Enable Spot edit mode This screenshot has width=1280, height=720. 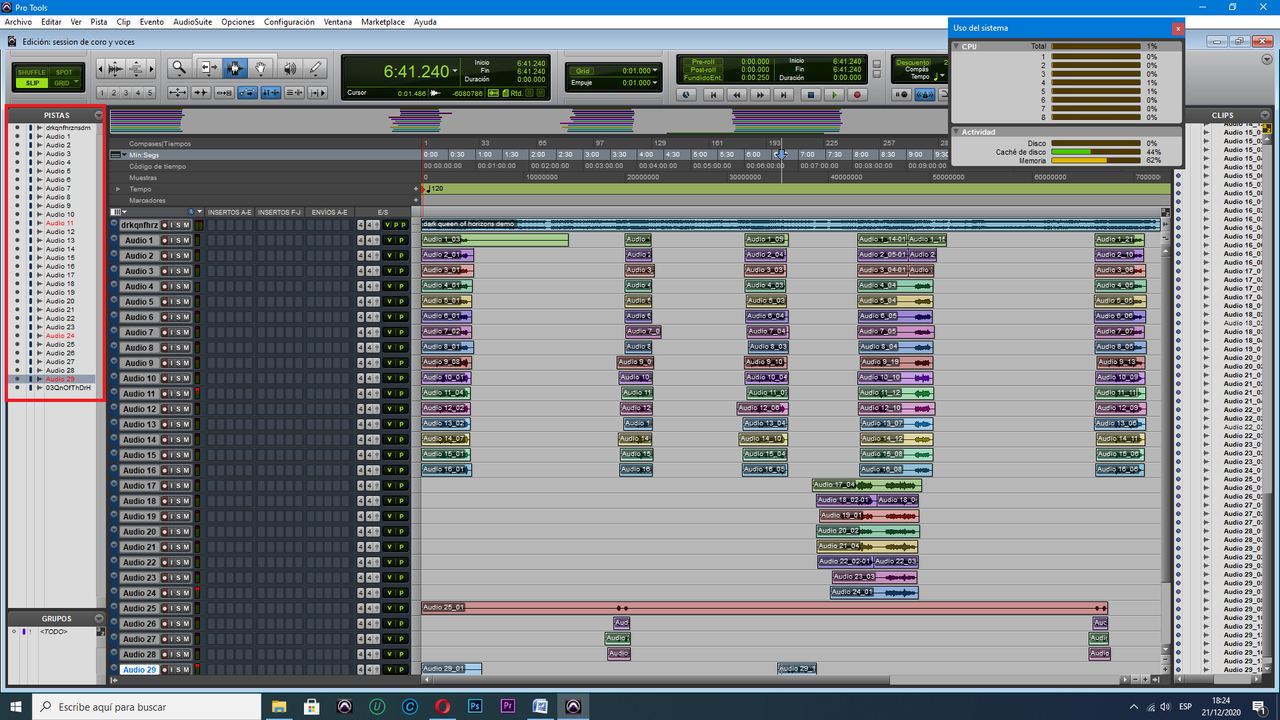point(64,72)
